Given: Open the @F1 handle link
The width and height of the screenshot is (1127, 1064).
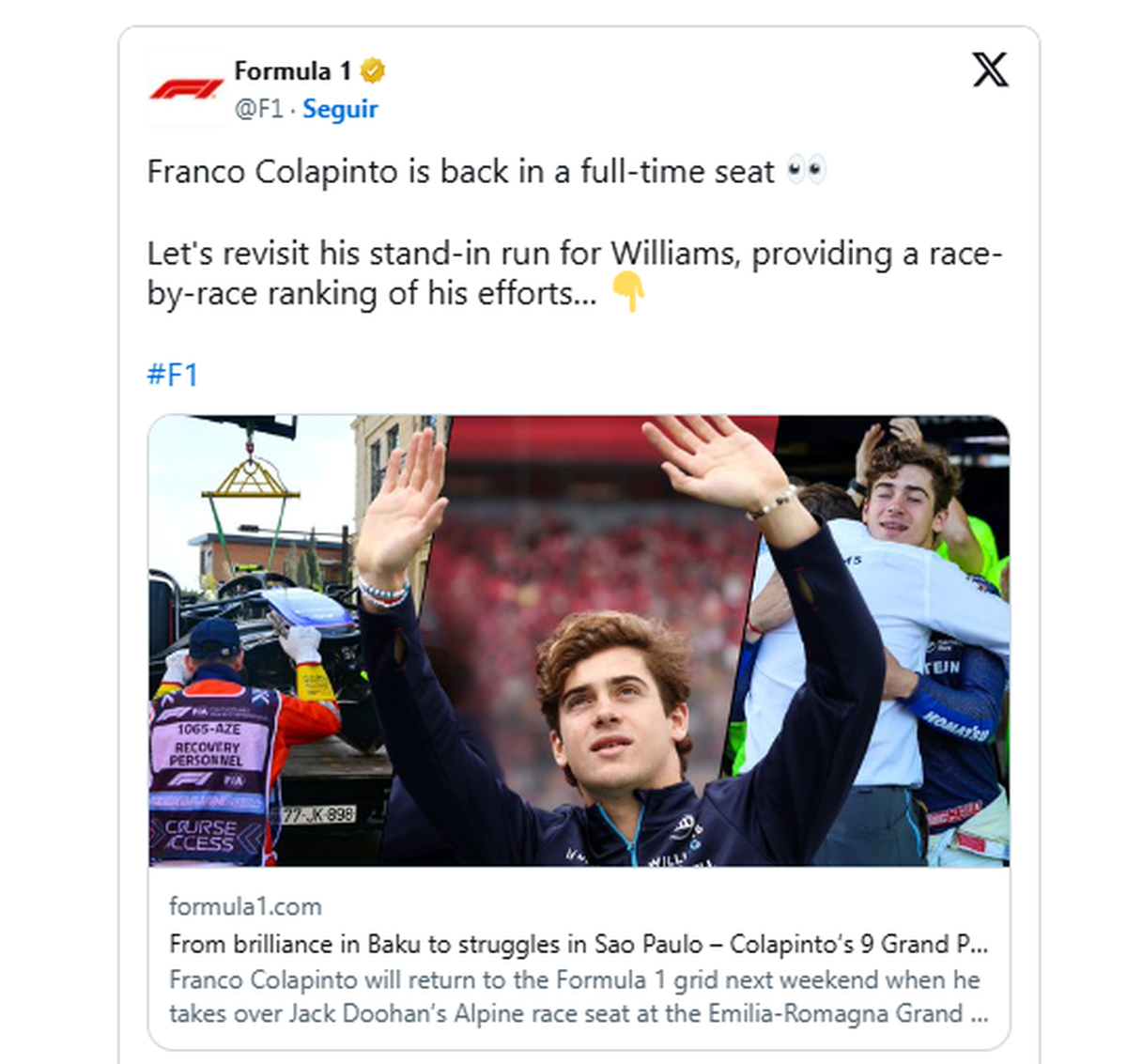Looking at the screenshot, I should (258, 109).
